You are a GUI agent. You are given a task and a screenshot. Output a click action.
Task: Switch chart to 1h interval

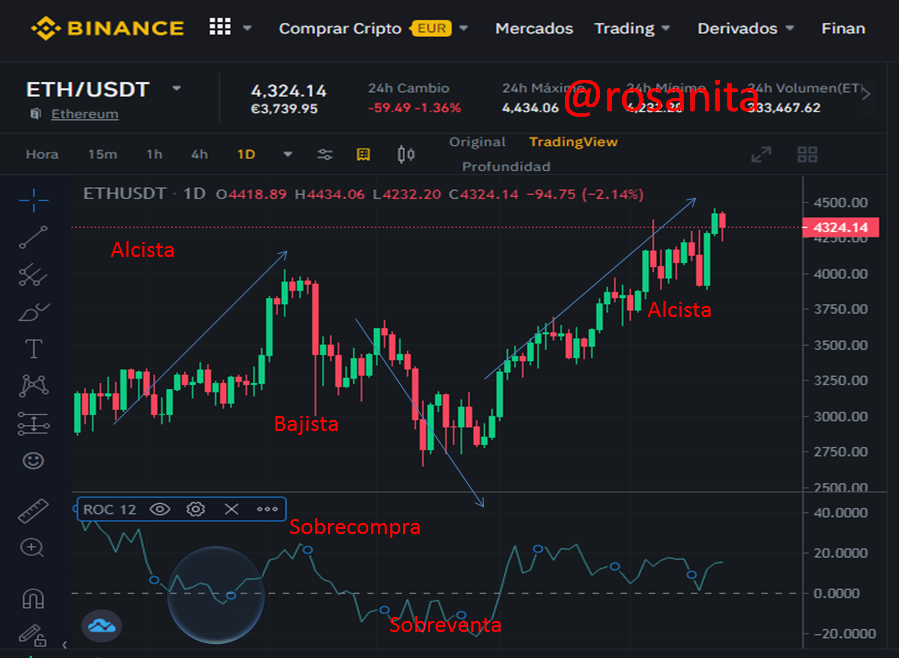pyautogui.click(x=154, y=154)
